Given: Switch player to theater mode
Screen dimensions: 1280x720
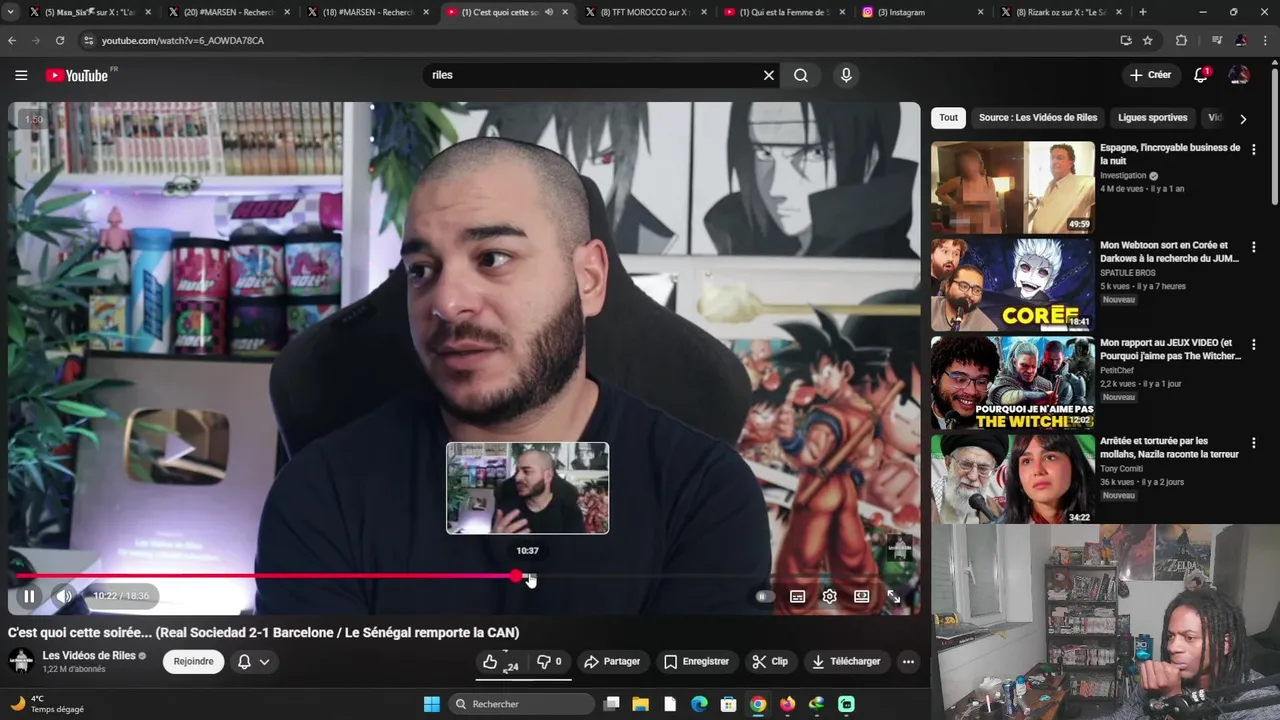Looking at the screenshot, I should pyautogui.click(x=861, y=596).
